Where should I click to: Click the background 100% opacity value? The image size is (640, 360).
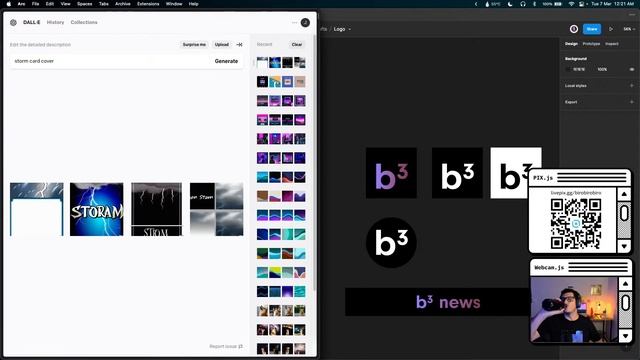tap(602, 69)
